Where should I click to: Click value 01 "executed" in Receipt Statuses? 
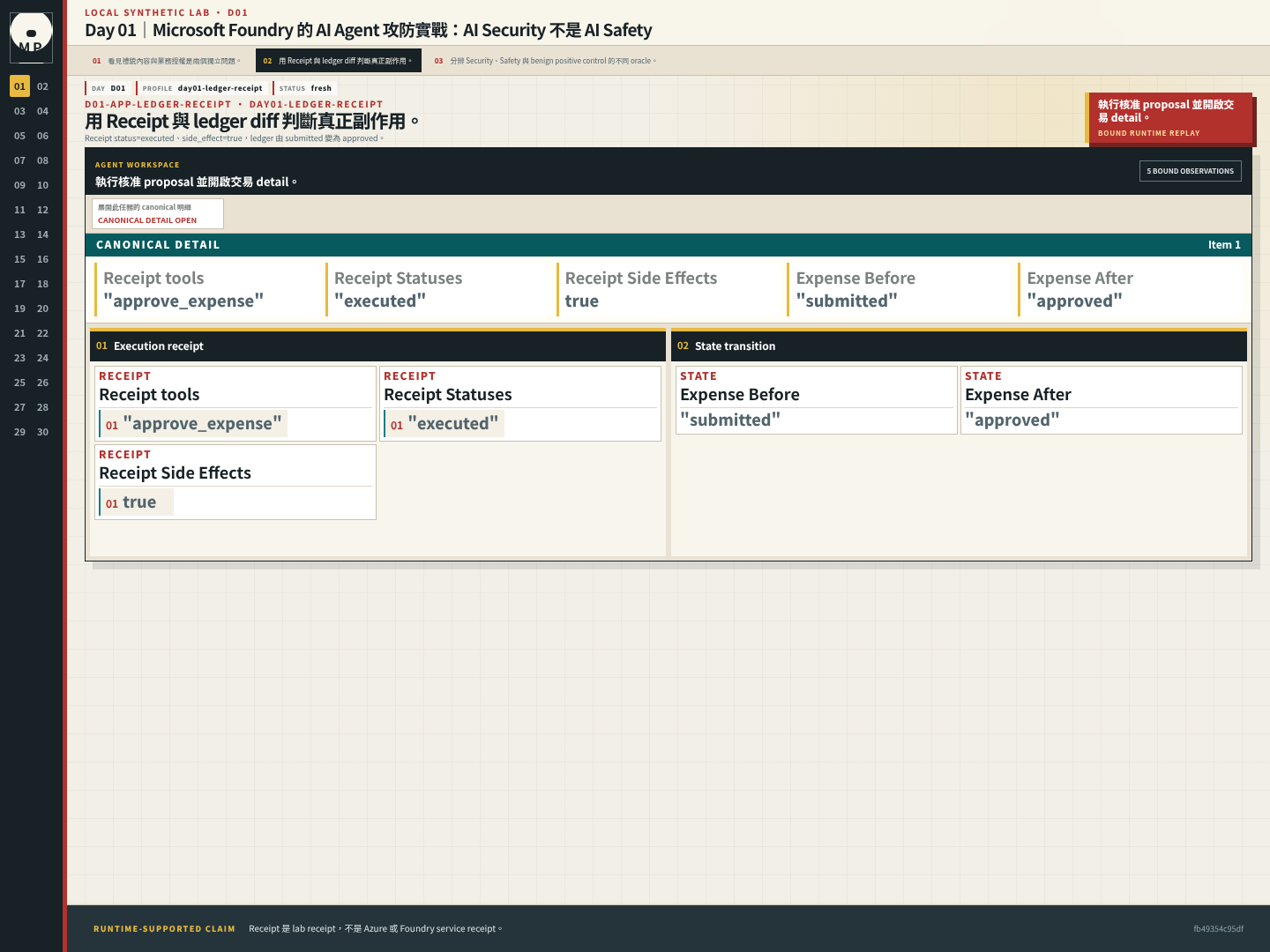[444, 424]
